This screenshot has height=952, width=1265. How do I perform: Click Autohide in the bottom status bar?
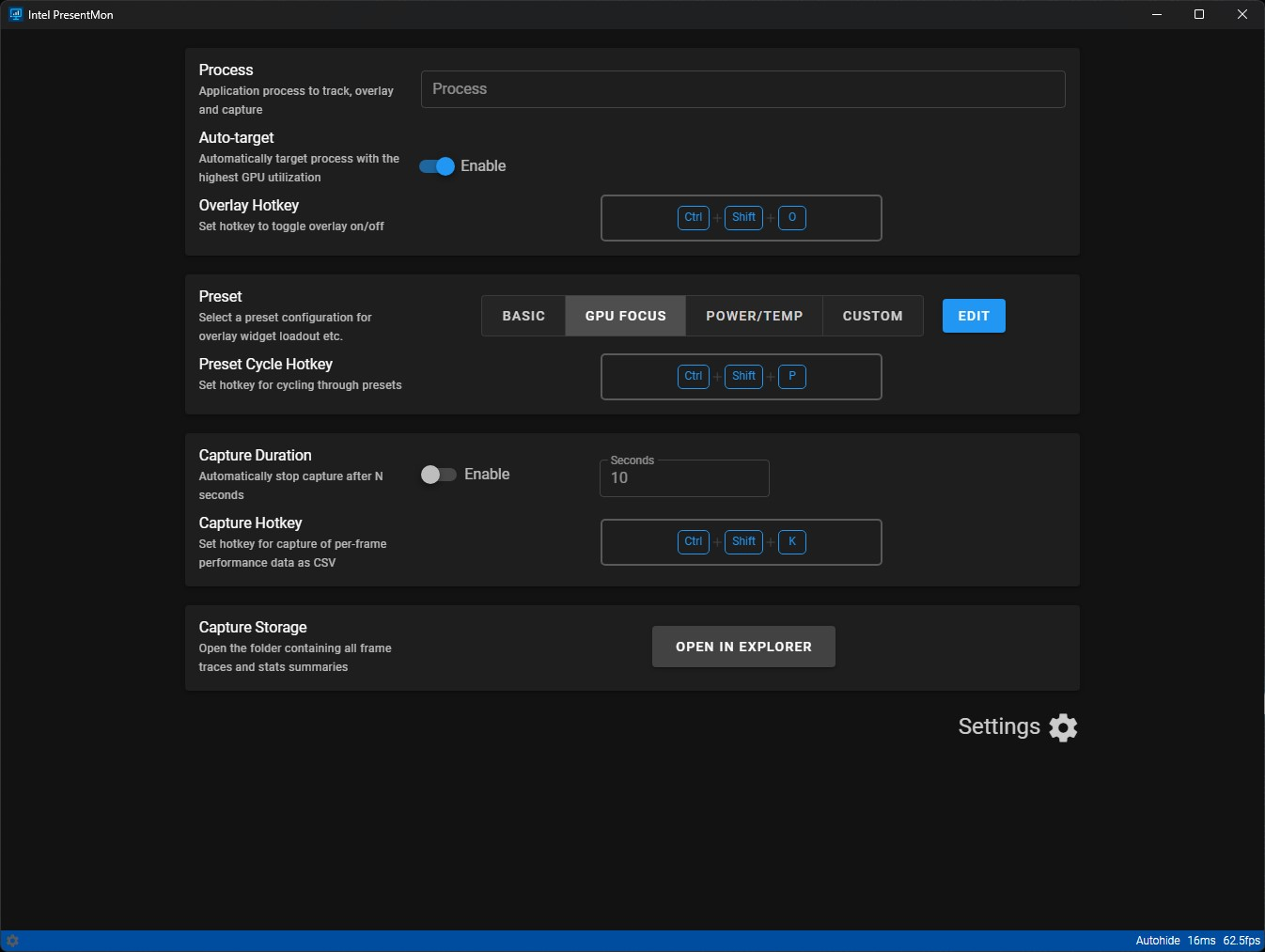[x=1158, y=940]
